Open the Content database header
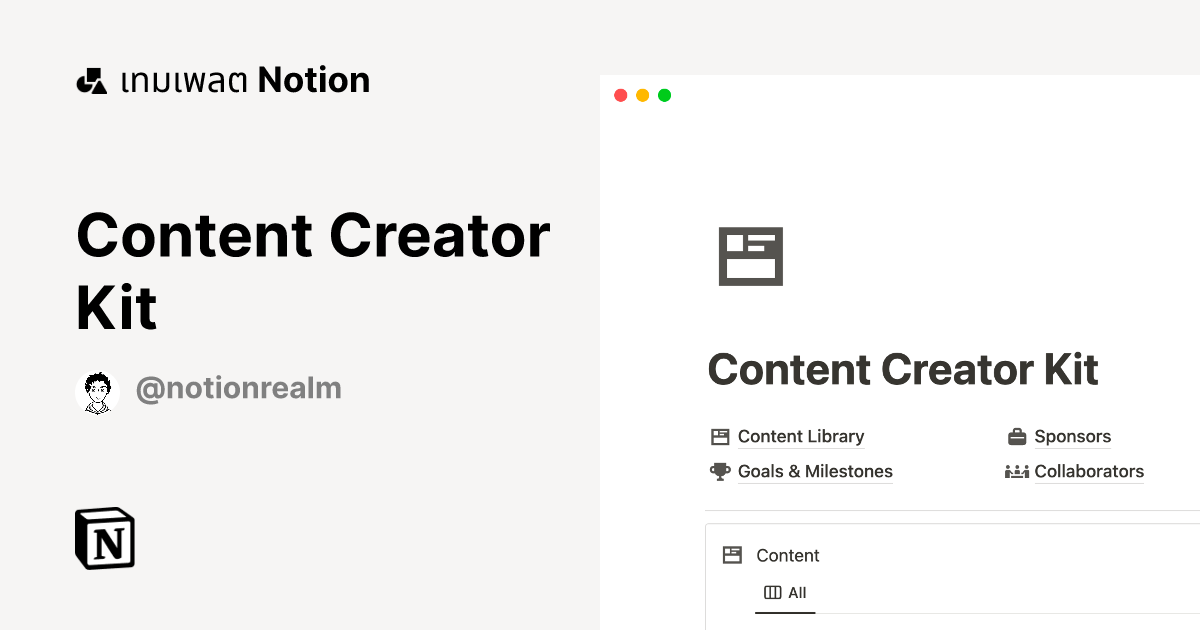Screen dimensions: 1200x630 (789, 555)
